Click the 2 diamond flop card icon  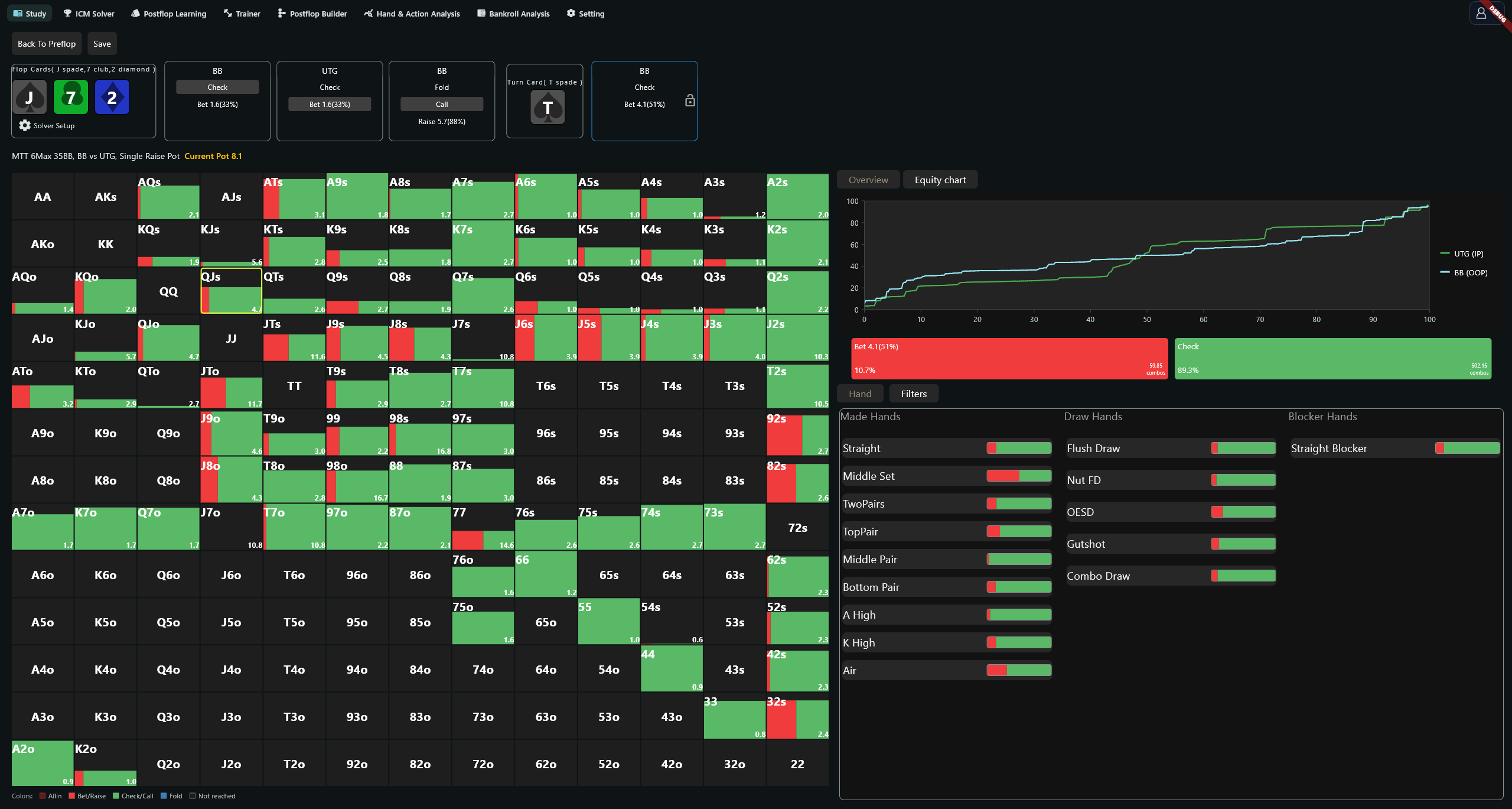112,97
